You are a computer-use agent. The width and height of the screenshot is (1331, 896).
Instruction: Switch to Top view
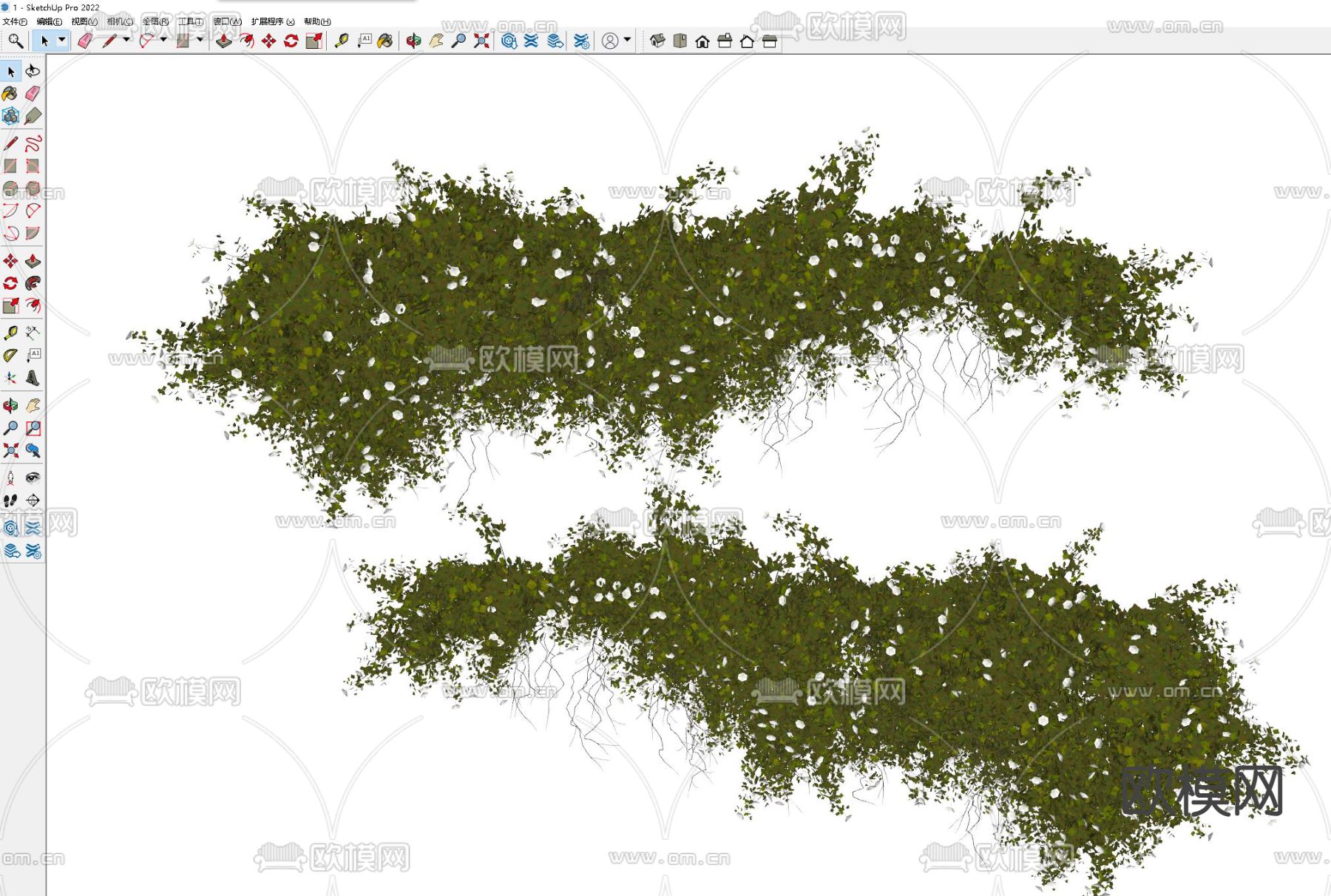[x=680, y=41]
